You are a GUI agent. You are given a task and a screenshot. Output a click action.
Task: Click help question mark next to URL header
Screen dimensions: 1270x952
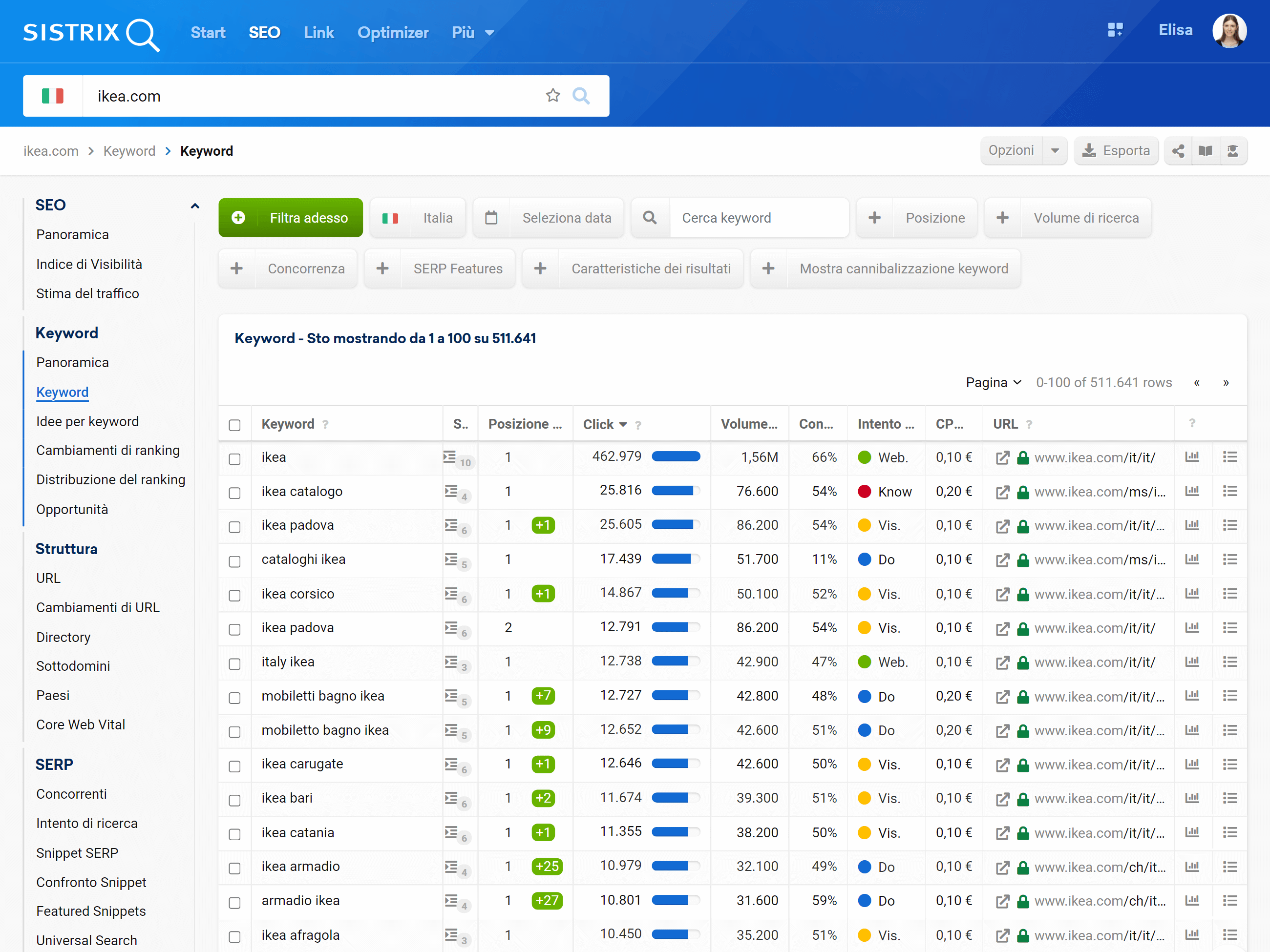[x=1029, y=425]
